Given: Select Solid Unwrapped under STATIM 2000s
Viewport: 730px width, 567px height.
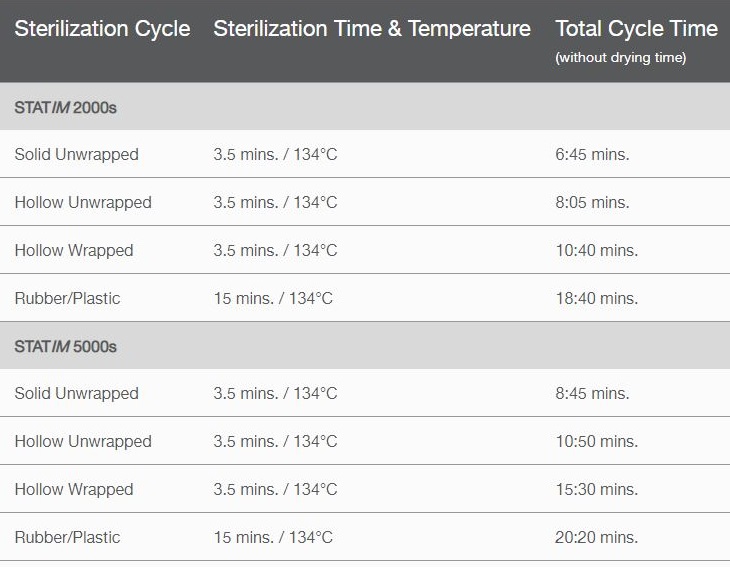Looking at the screenshot, I should pyautogui.click(x=77, y=154).
